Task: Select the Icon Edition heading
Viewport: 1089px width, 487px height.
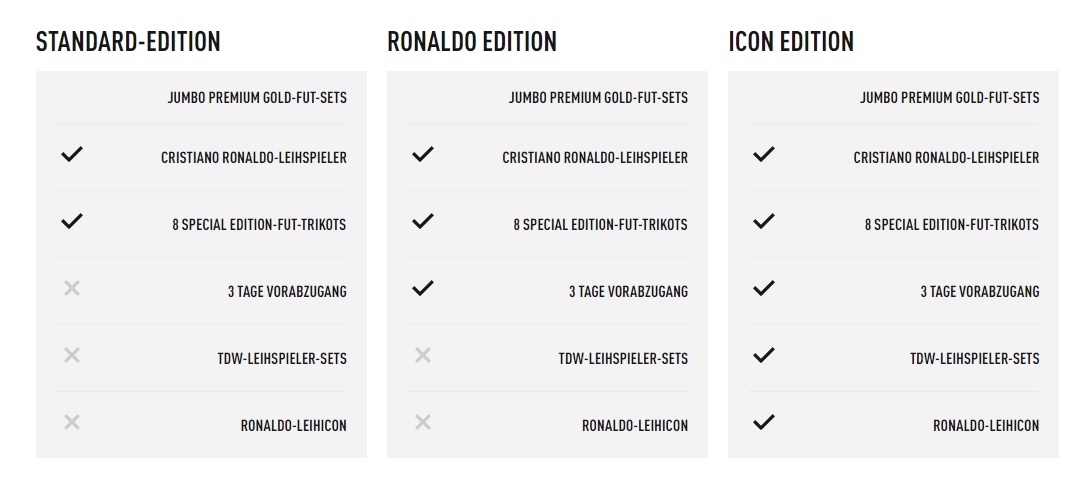Action: coord(791,42)
